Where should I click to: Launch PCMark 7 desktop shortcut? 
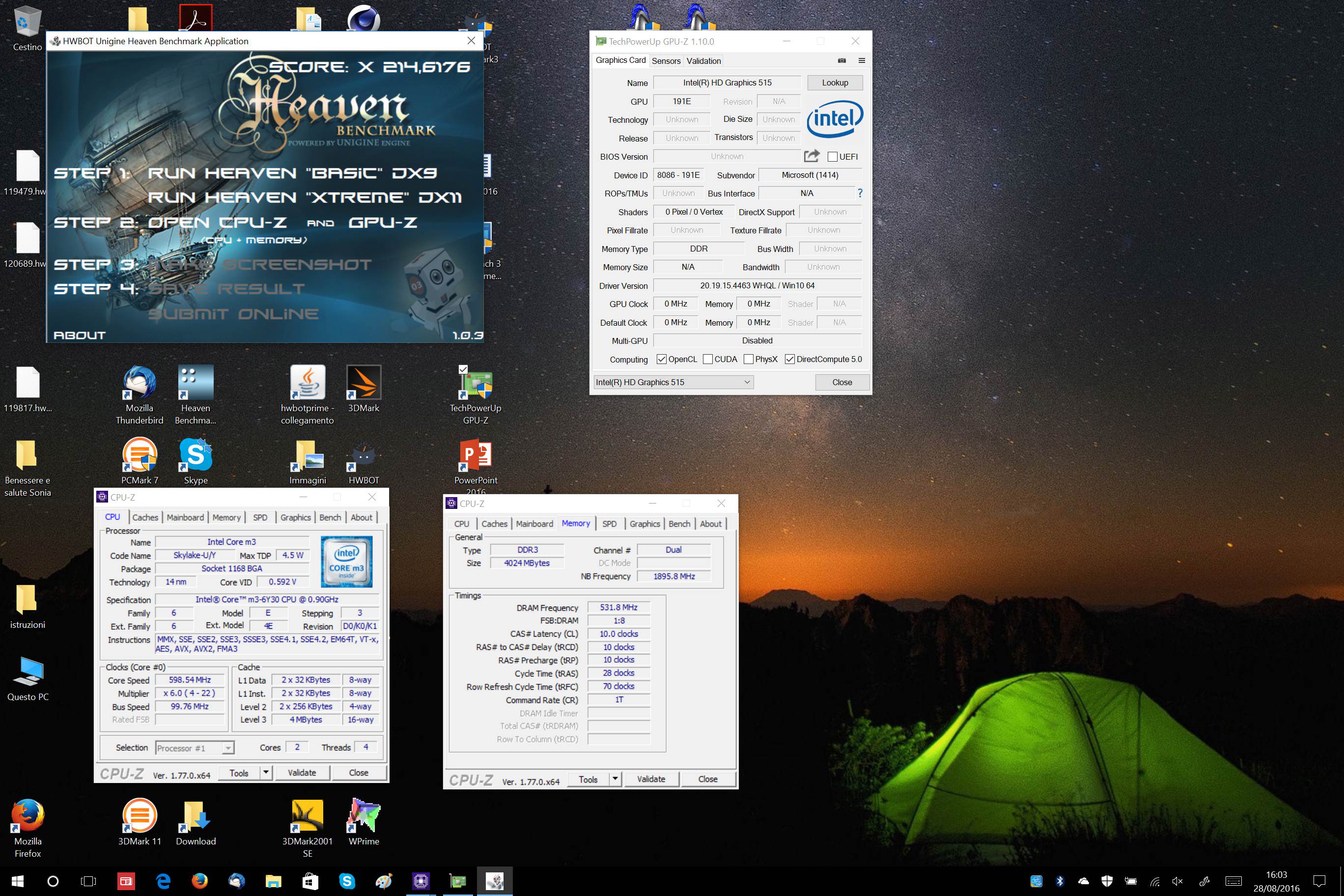(x=140, y=461)
